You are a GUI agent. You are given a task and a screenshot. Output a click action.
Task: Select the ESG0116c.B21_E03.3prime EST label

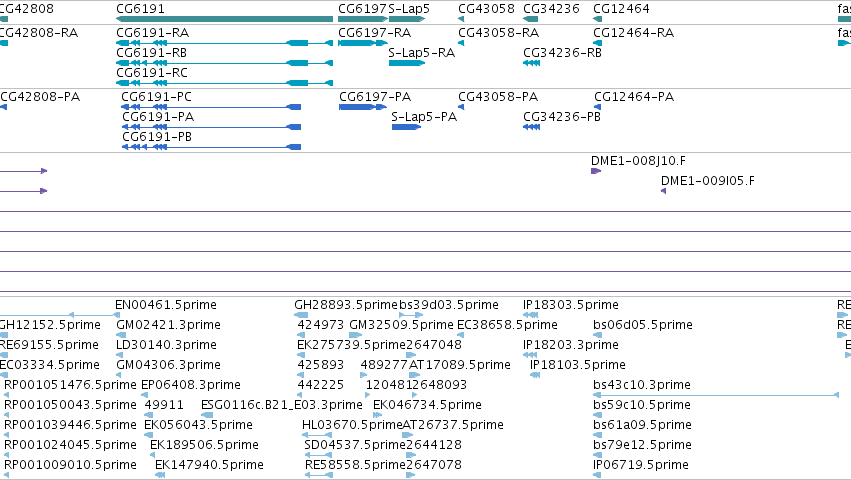(x=282, y=405)
